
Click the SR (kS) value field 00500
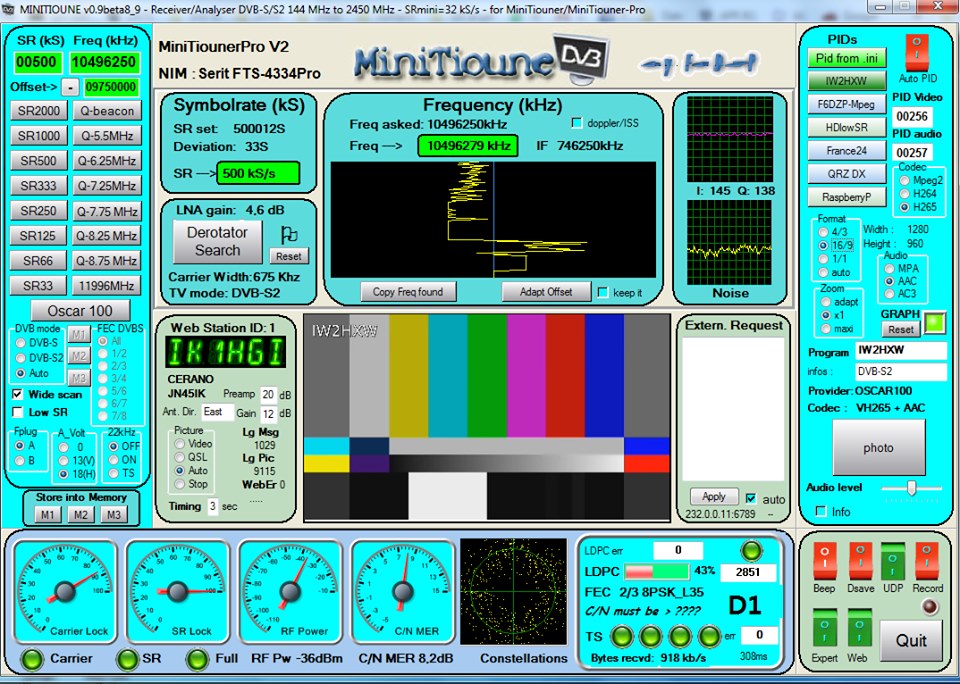38,62
